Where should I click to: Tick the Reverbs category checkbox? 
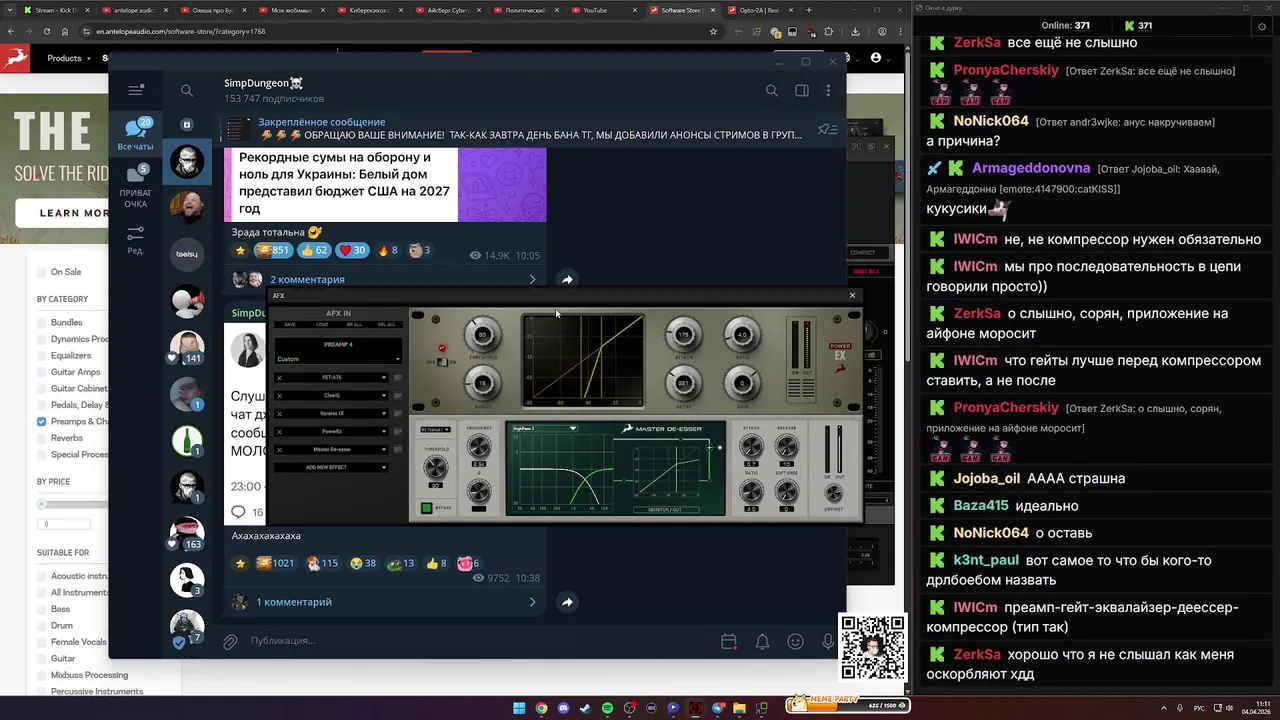pyautogui.click(x=42, y=438)
